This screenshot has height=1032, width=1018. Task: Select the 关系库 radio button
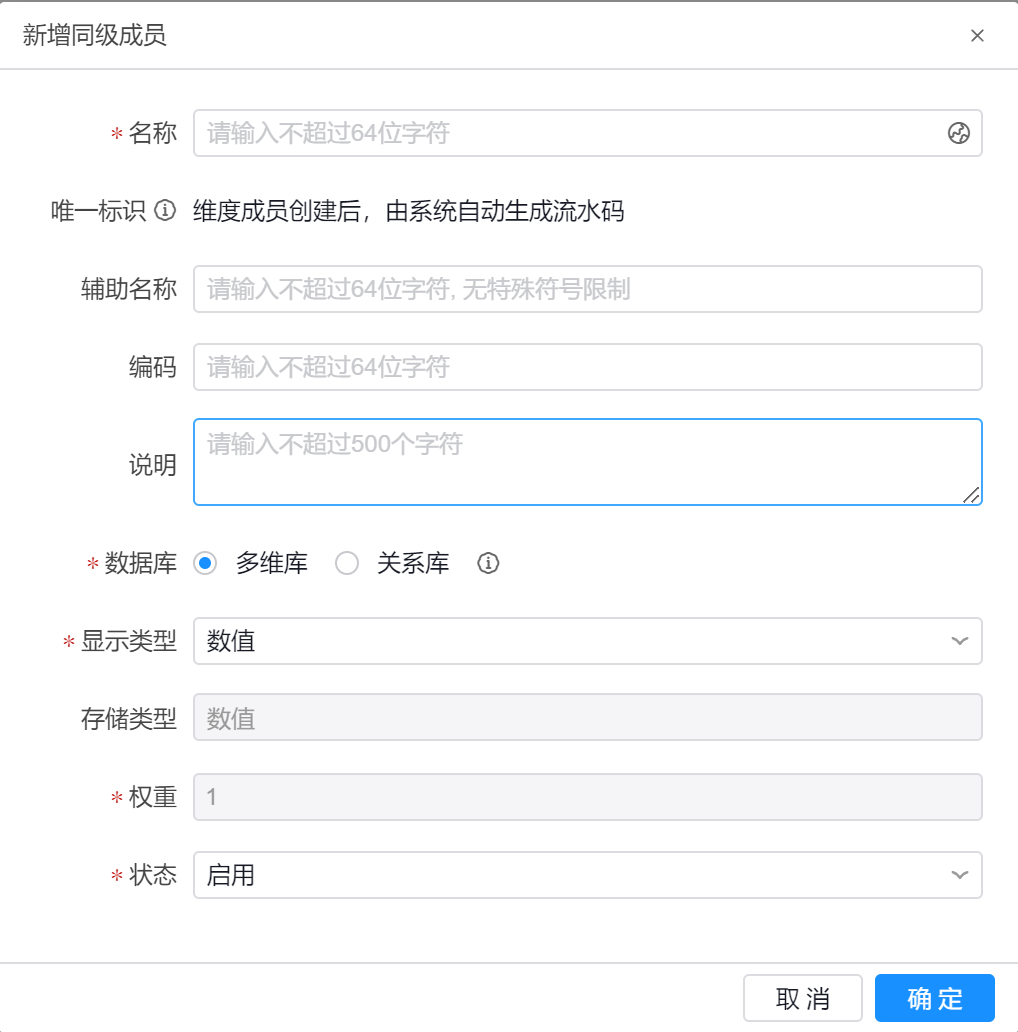[x=347, y=564]
